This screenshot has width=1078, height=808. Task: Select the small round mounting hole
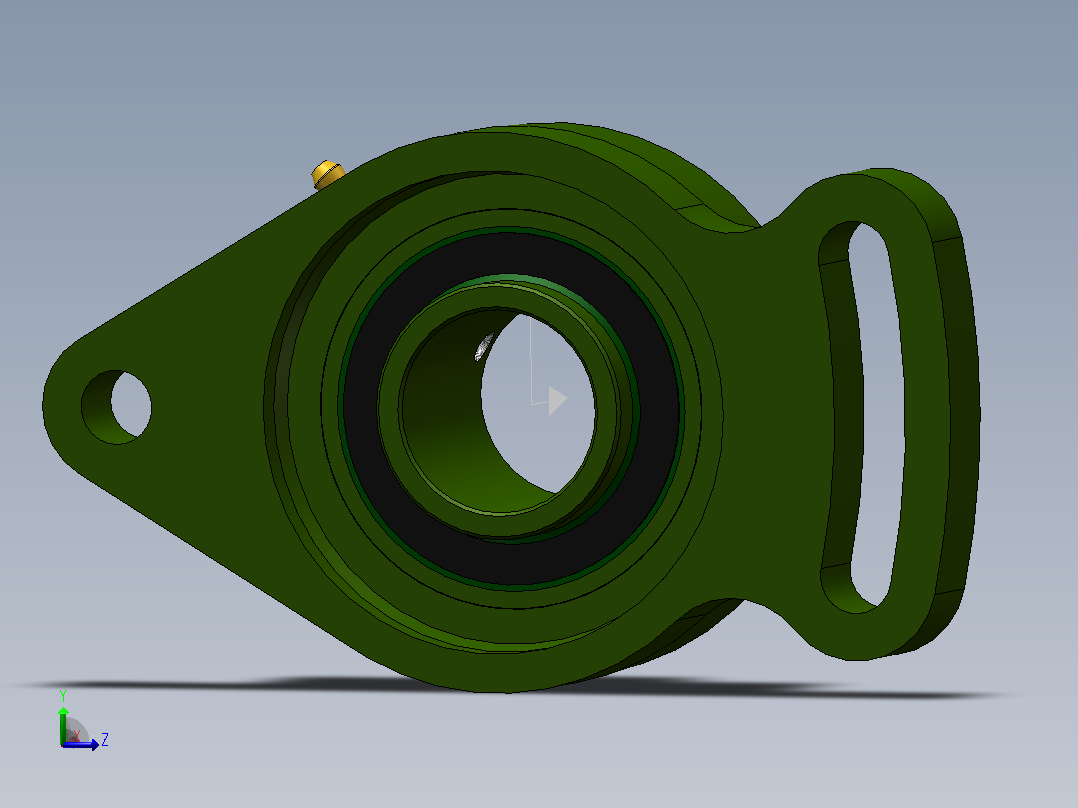116,407
